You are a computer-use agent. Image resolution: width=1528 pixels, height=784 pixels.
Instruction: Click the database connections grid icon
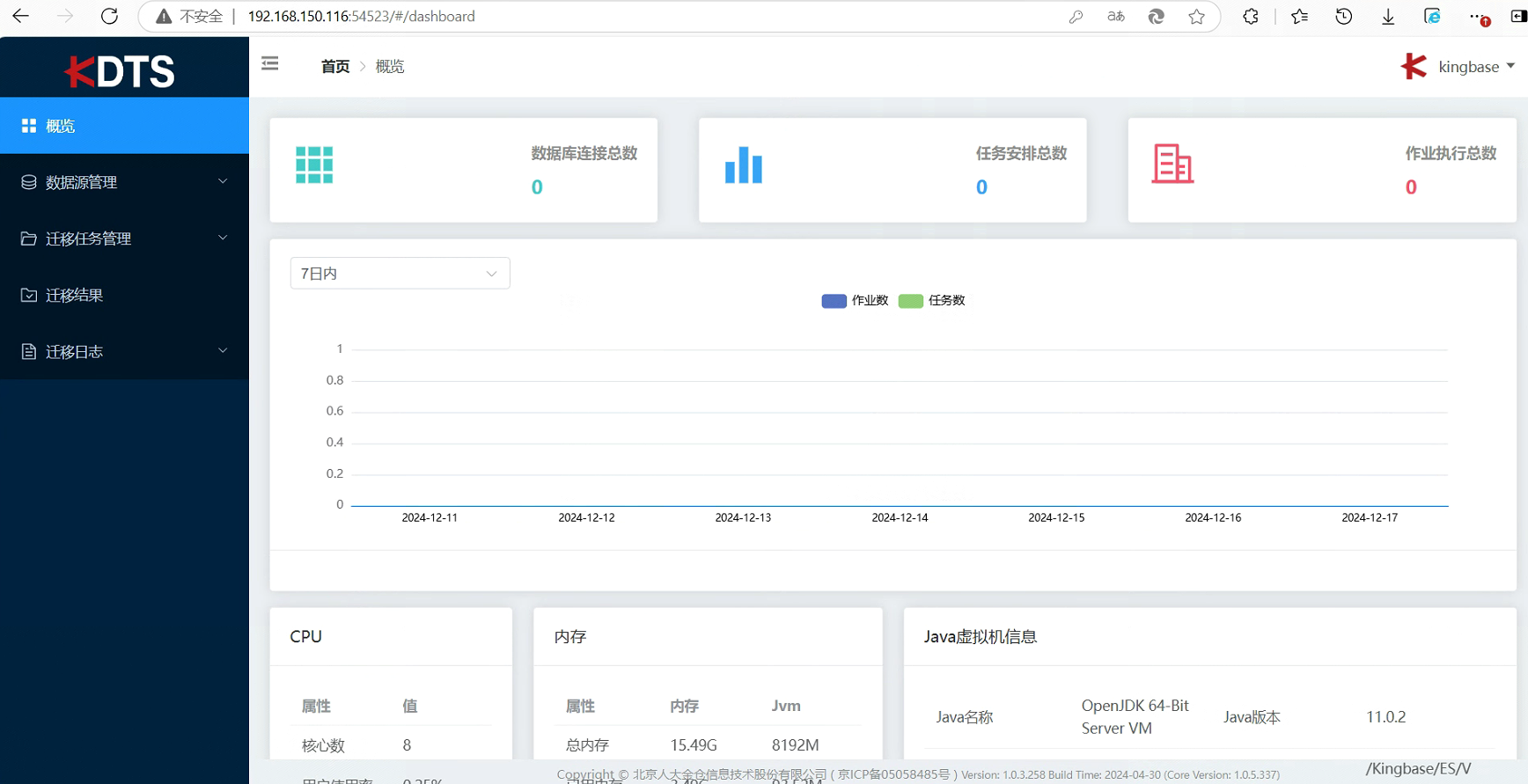pos(314,165)
